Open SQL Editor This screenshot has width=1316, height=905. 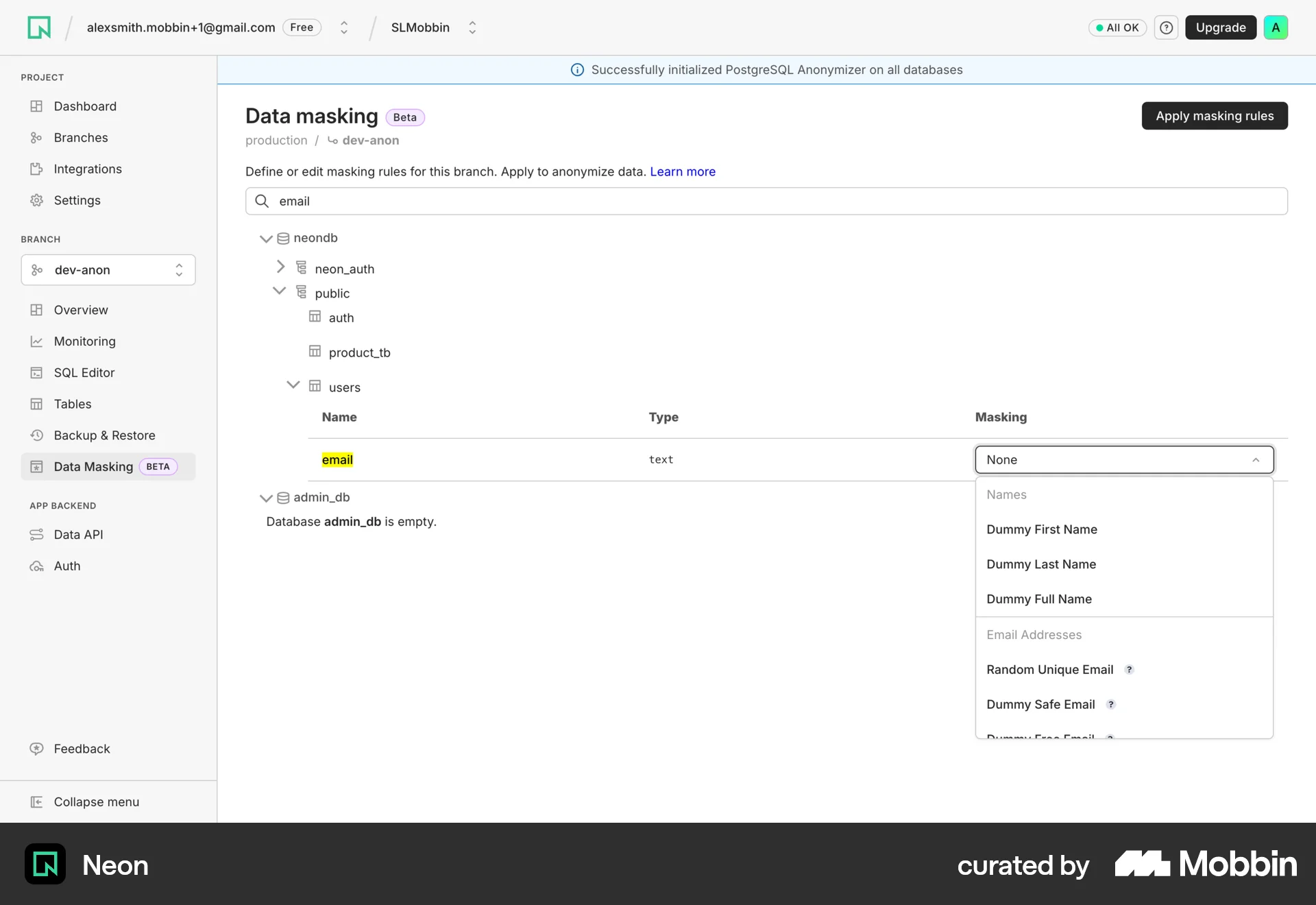[108, 373]
